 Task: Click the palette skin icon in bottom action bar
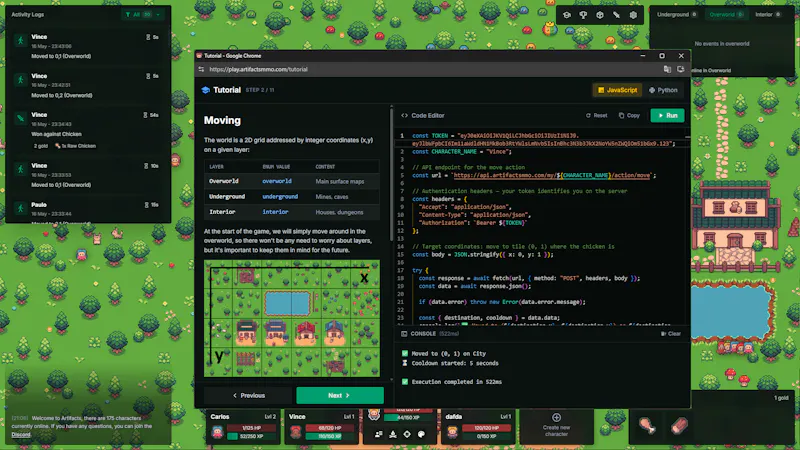click(x=421, y=434)
